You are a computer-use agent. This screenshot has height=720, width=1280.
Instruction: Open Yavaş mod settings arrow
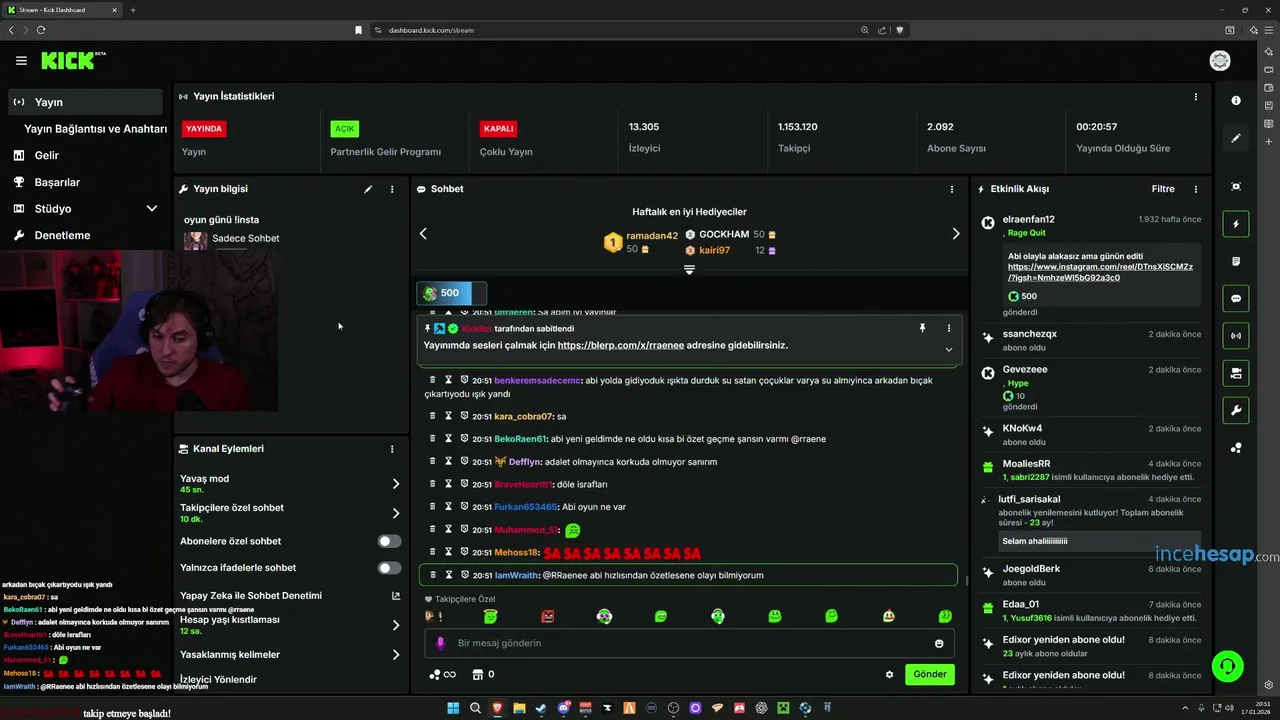[x=396, y=484]
